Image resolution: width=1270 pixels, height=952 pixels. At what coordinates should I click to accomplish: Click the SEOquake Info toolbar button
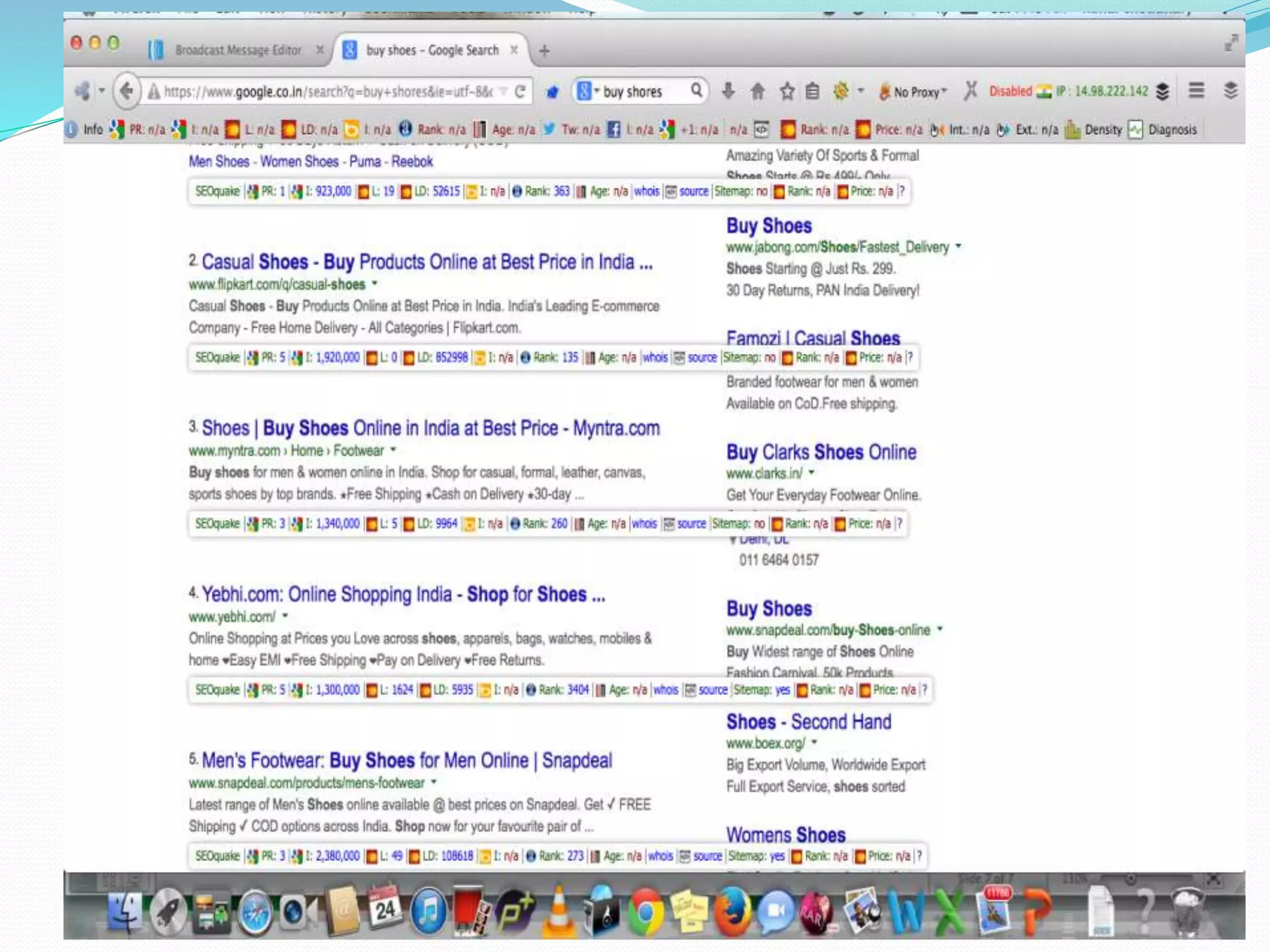click(x=85, y=130)
